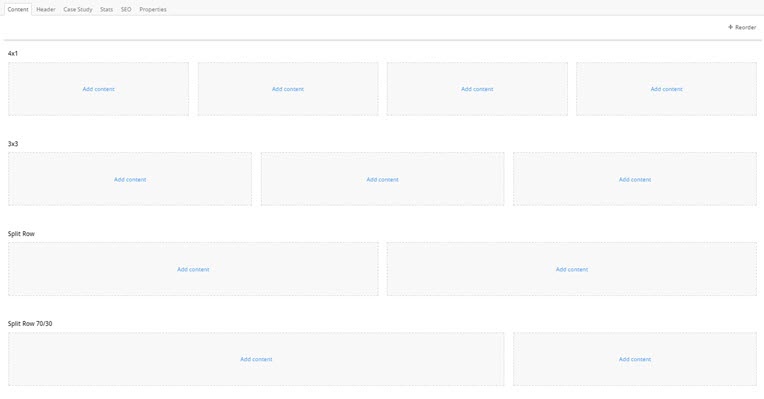Add content to left Split Row cell
This screenshot has height=399, width=764.
193,269
